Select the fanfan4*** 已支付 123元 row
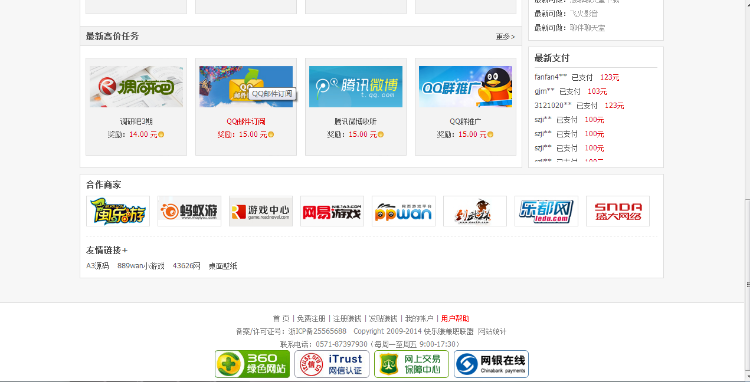 [577, 77]
